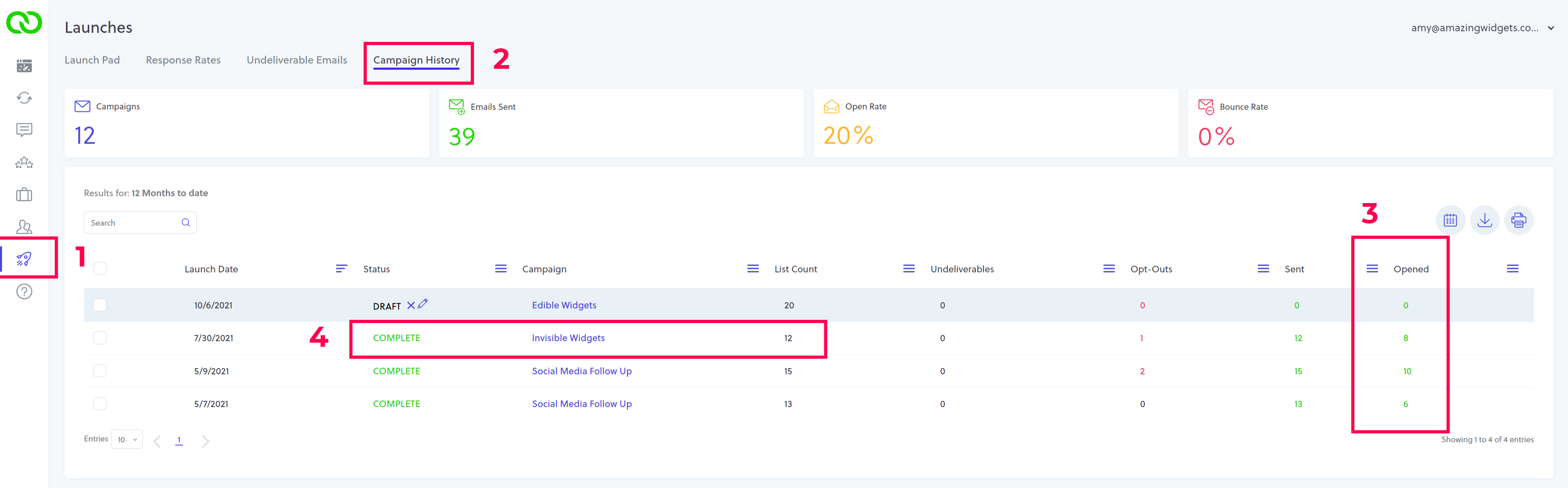
Task: Click the printer icon
Action: tap(1518, 220)
